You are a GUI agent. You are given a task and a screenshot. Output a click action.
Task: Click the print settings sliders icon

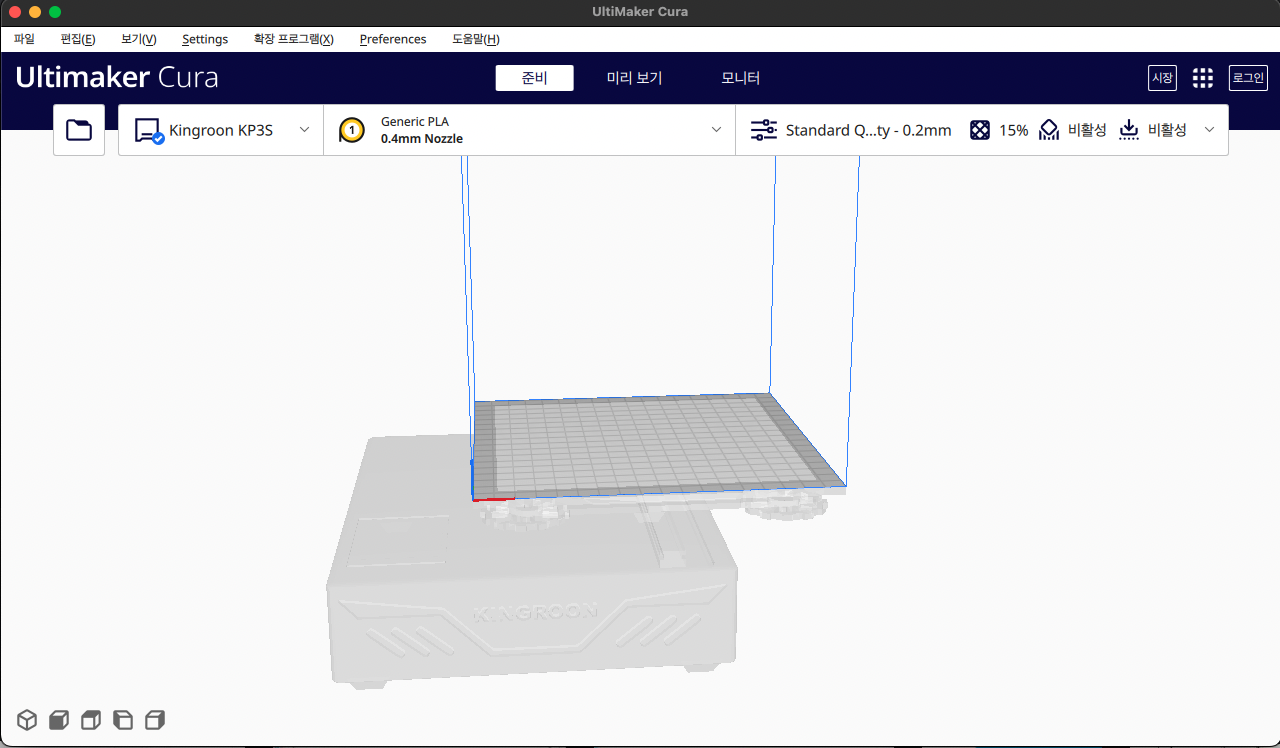(x=764, y=130)
